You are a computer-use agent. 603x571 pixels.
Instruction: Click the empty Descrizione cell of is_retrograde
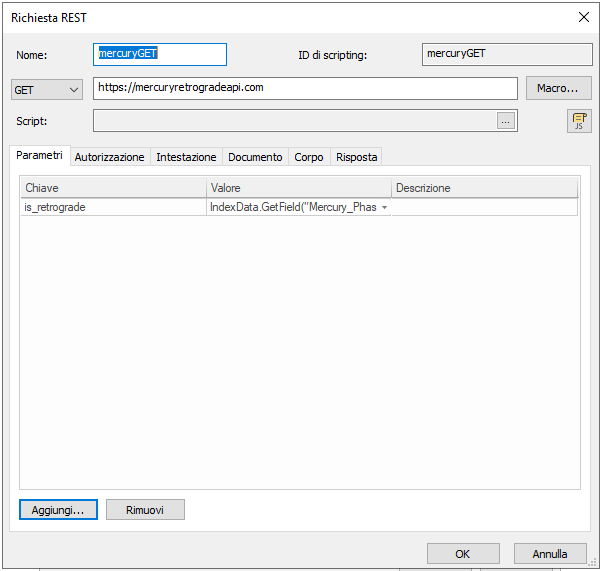[485, 208]
